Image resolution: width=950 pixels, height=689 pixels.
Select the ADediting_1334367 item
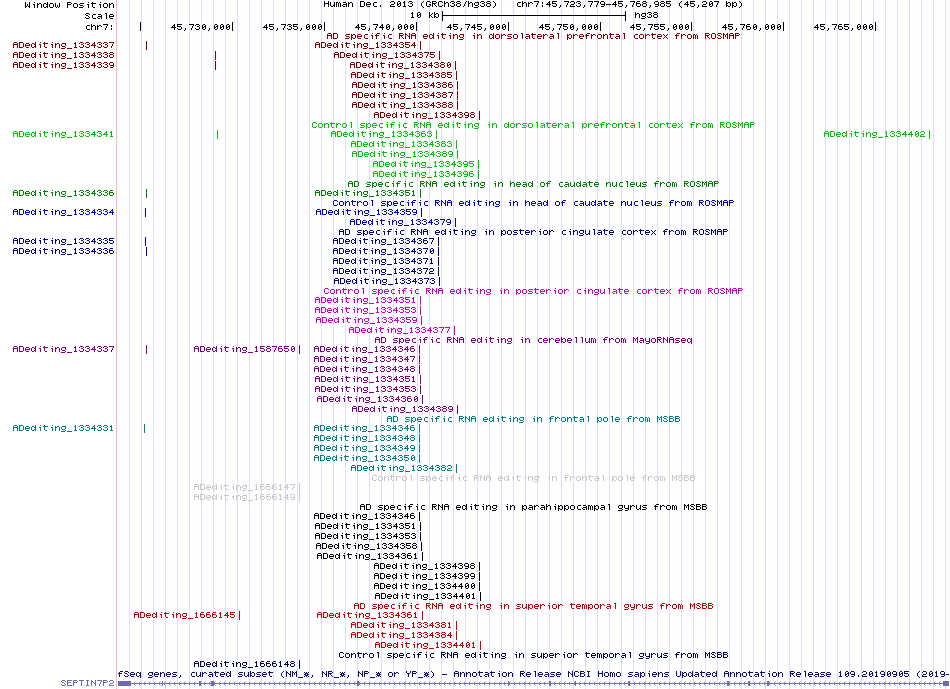pyautogui.click(x=384, y=241)
